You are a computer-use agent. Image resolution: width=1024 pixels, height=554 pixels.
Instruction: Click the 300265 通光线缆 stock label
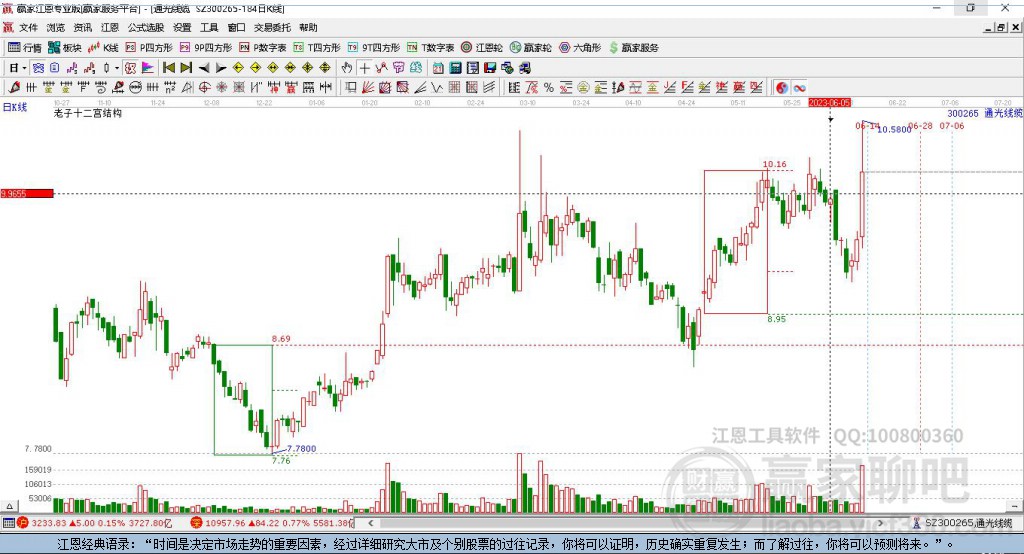tap(985, 113)
